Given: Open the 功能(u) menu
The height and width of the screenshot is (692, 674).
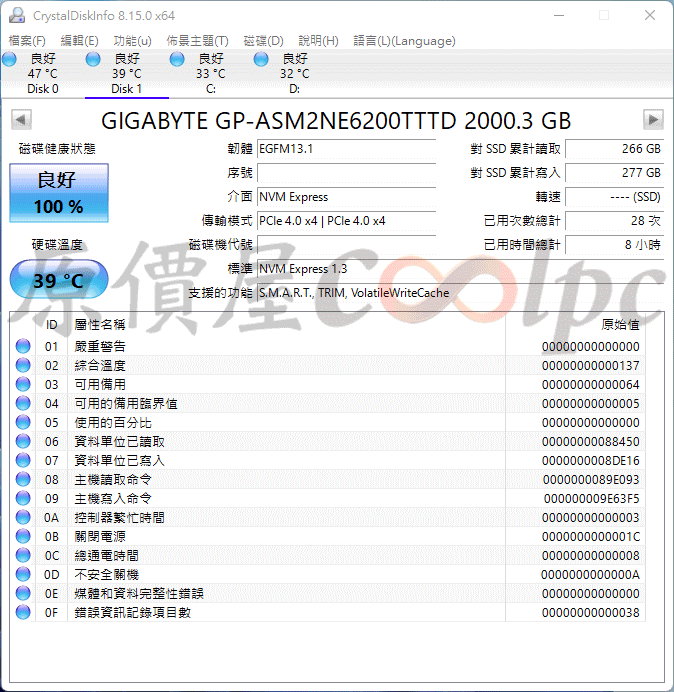Looking at the screenshot, I should click(132, 41).
